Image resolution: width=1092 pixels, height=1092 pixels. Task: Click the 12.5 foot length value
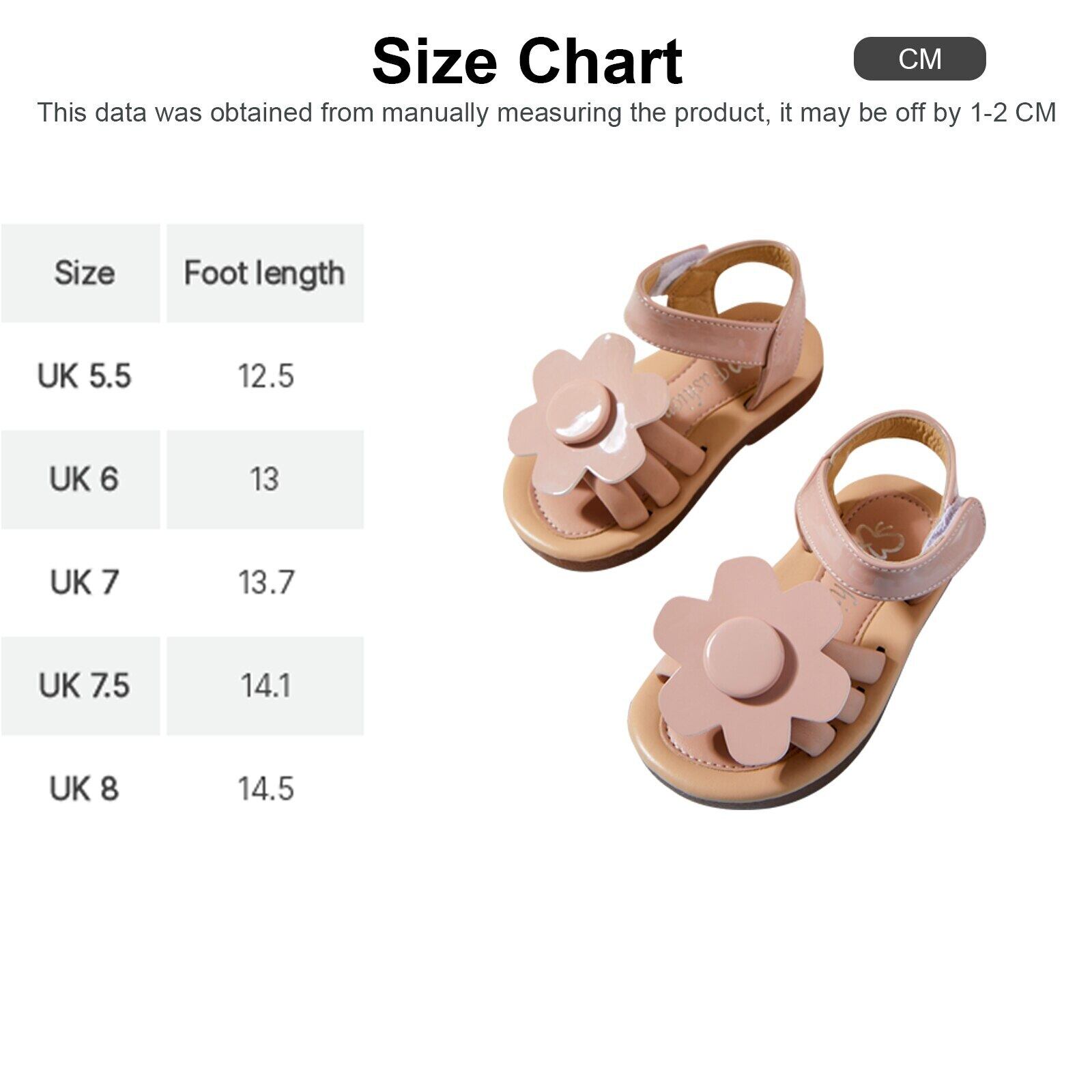[x=265, y=376]
